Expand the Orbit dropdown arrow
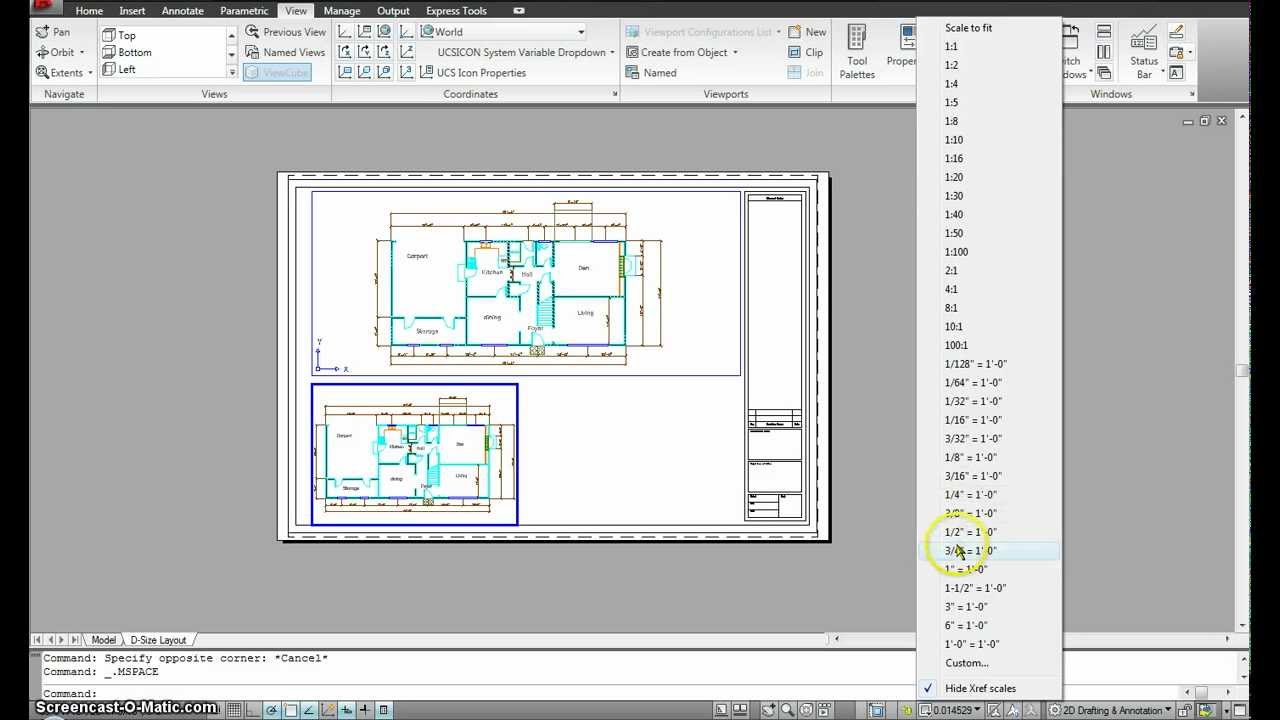The image size is (1280, 720). coord(81,52)
